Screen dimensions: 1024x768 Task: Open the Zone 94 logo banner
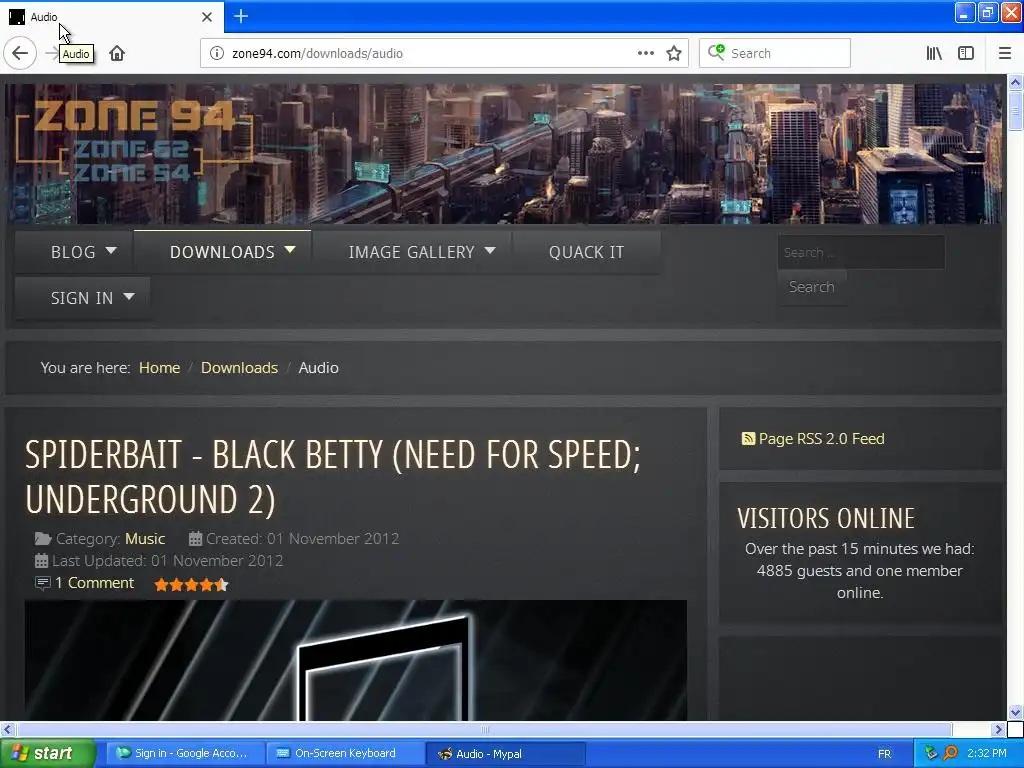click(x=134, y=141)
